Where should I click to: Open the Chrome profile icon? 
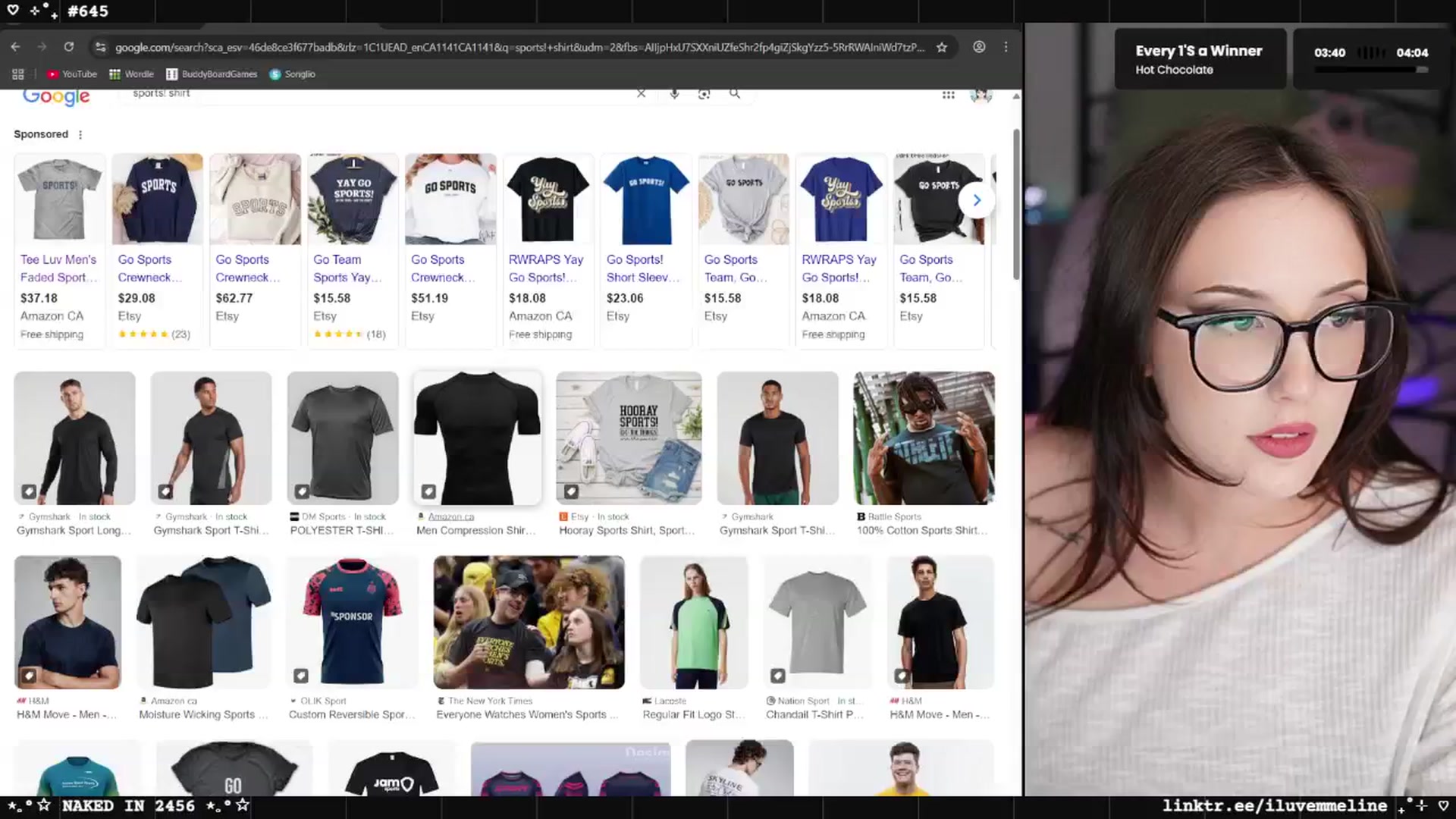[979, 47]
